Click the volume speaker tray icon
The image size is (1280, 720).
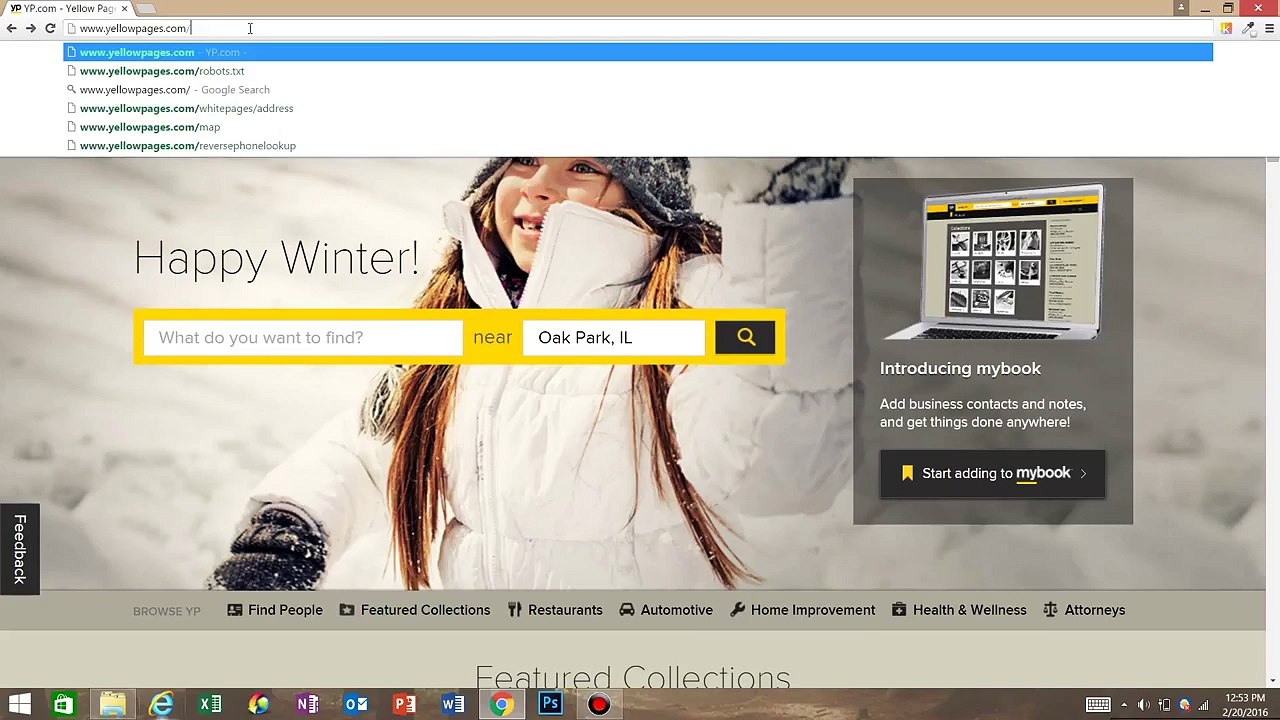tap(1144, 705)
